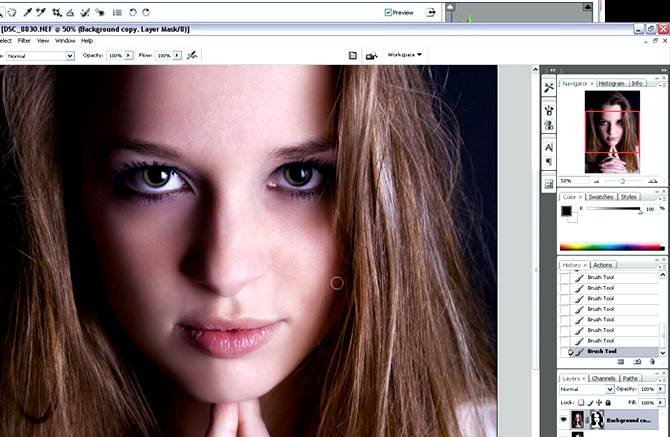
Task: Switch to the Channels tab
Action: coord(603,378)
